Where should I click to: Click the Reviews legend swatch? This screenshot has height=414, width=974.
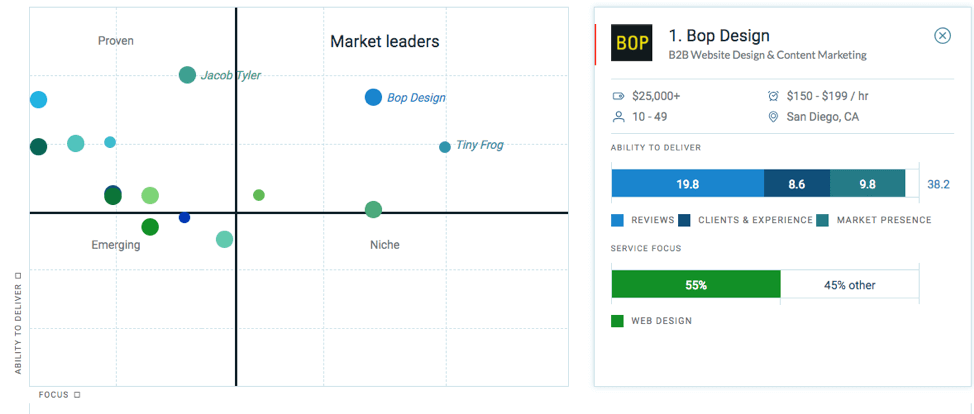(617, 220)
